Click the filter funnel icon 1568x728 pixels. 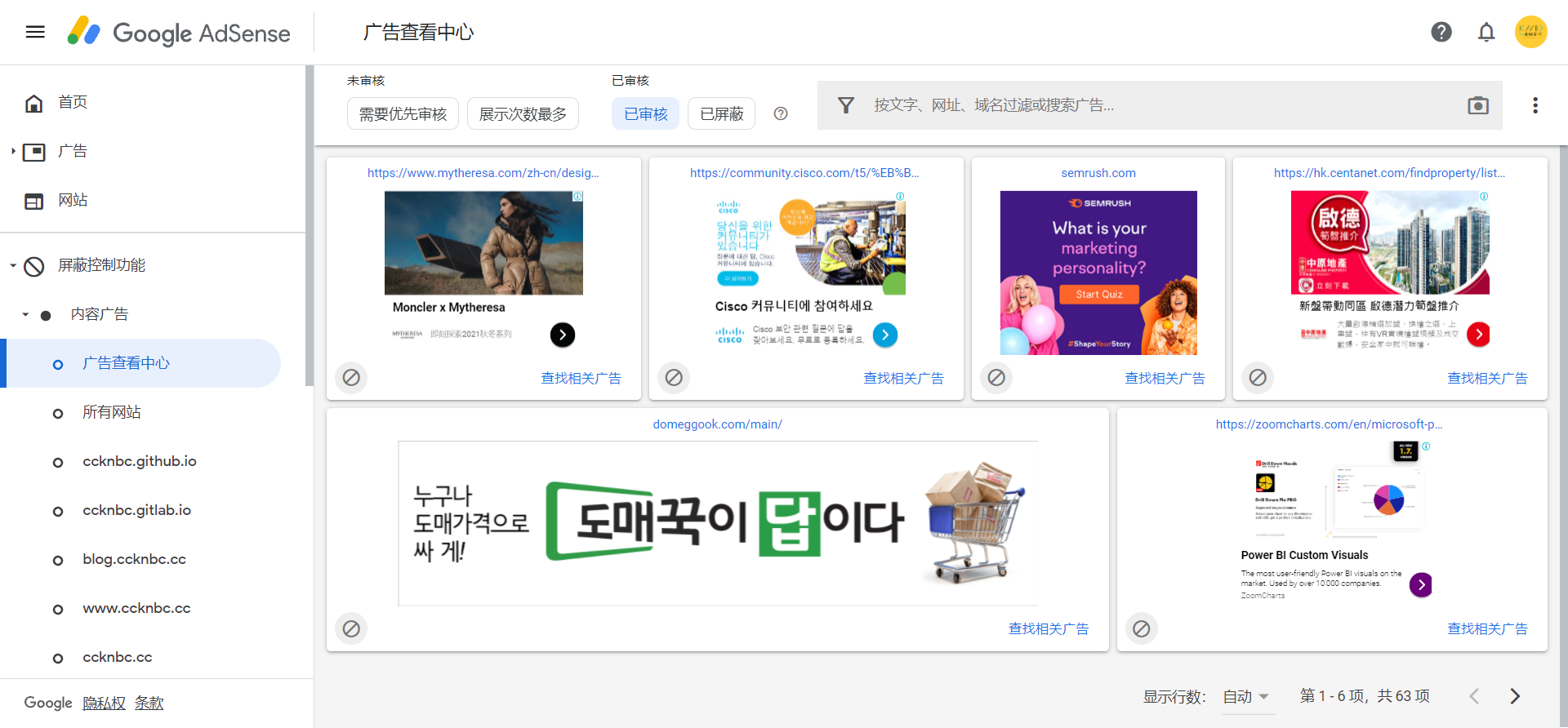pos(846,105)
